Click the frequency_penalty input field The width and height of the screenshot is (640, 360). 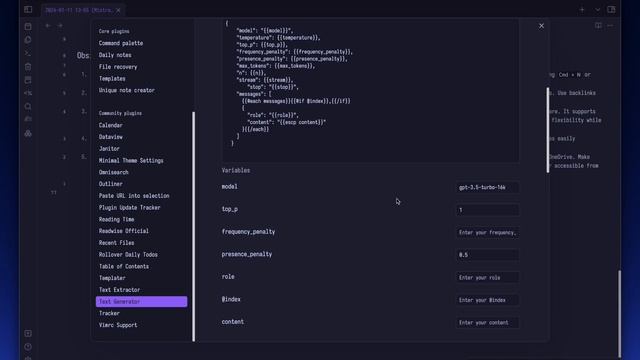pos(487,233)
